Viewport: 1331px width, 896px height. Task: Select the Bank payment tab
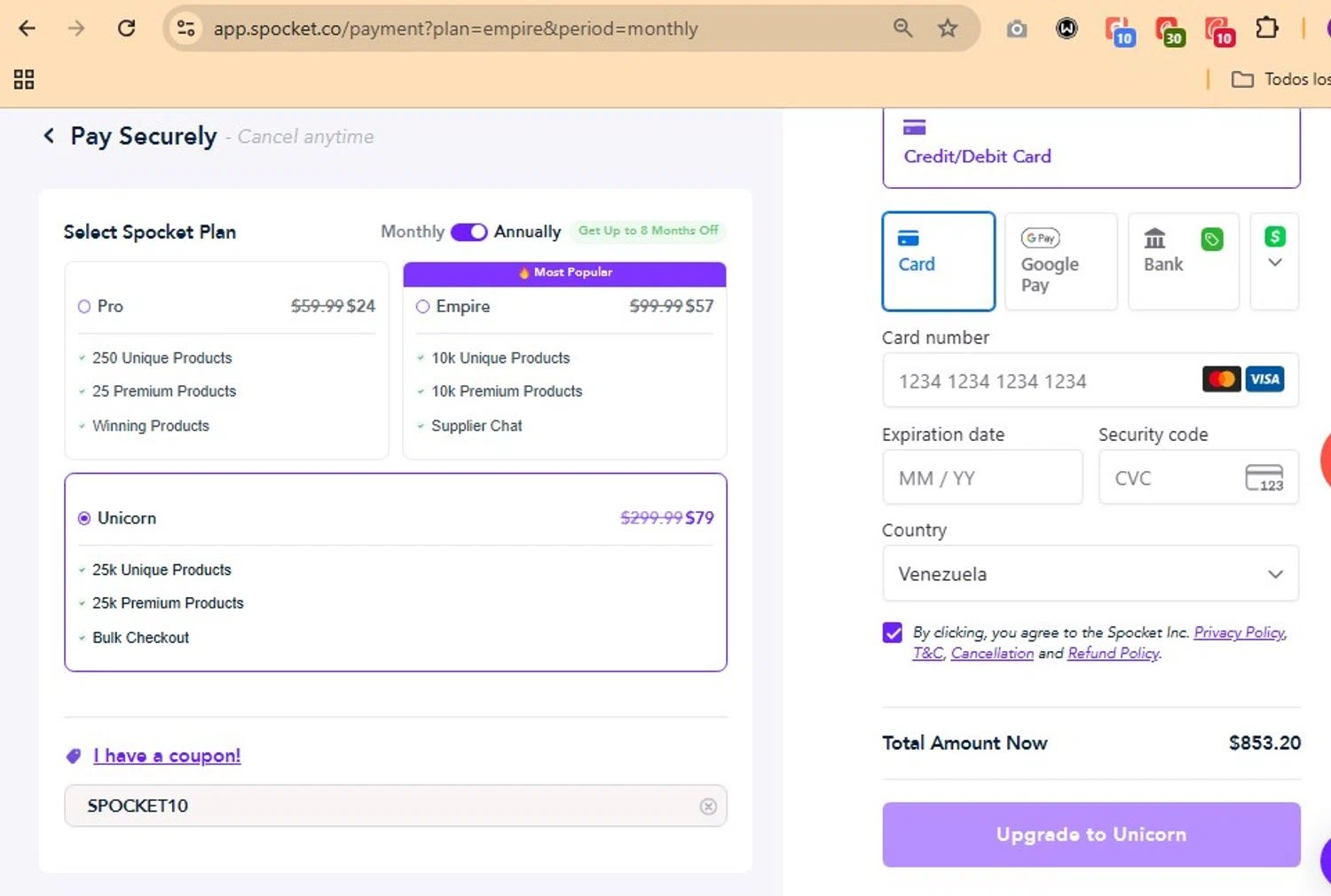(x=1184, y=262)
